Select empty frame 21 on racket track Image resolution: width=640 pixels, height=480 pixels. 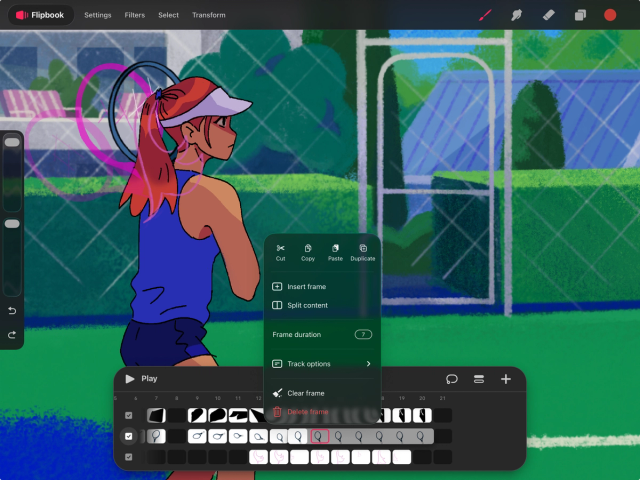[x=442, y=436]
